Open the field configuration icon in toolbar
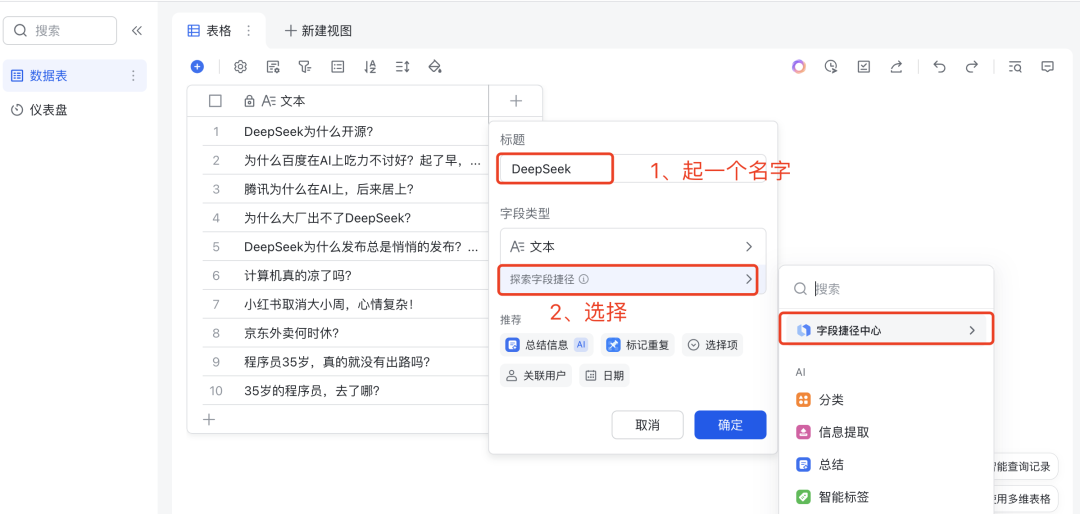This screenshot has height=514, width=1080. pyautogui.click(x=273, y=67)
